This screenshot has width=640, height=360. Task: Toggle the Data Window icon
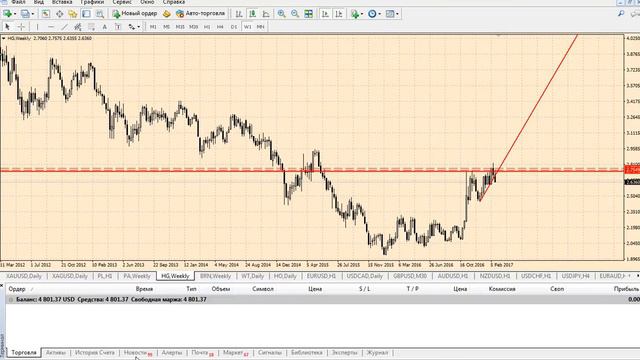[x=60, y=14]
